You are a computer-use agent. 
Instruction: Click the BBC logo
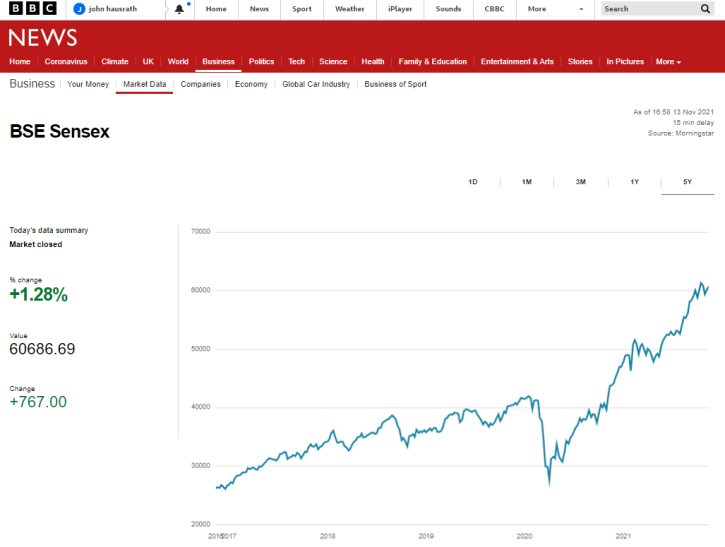coord(33,8)
